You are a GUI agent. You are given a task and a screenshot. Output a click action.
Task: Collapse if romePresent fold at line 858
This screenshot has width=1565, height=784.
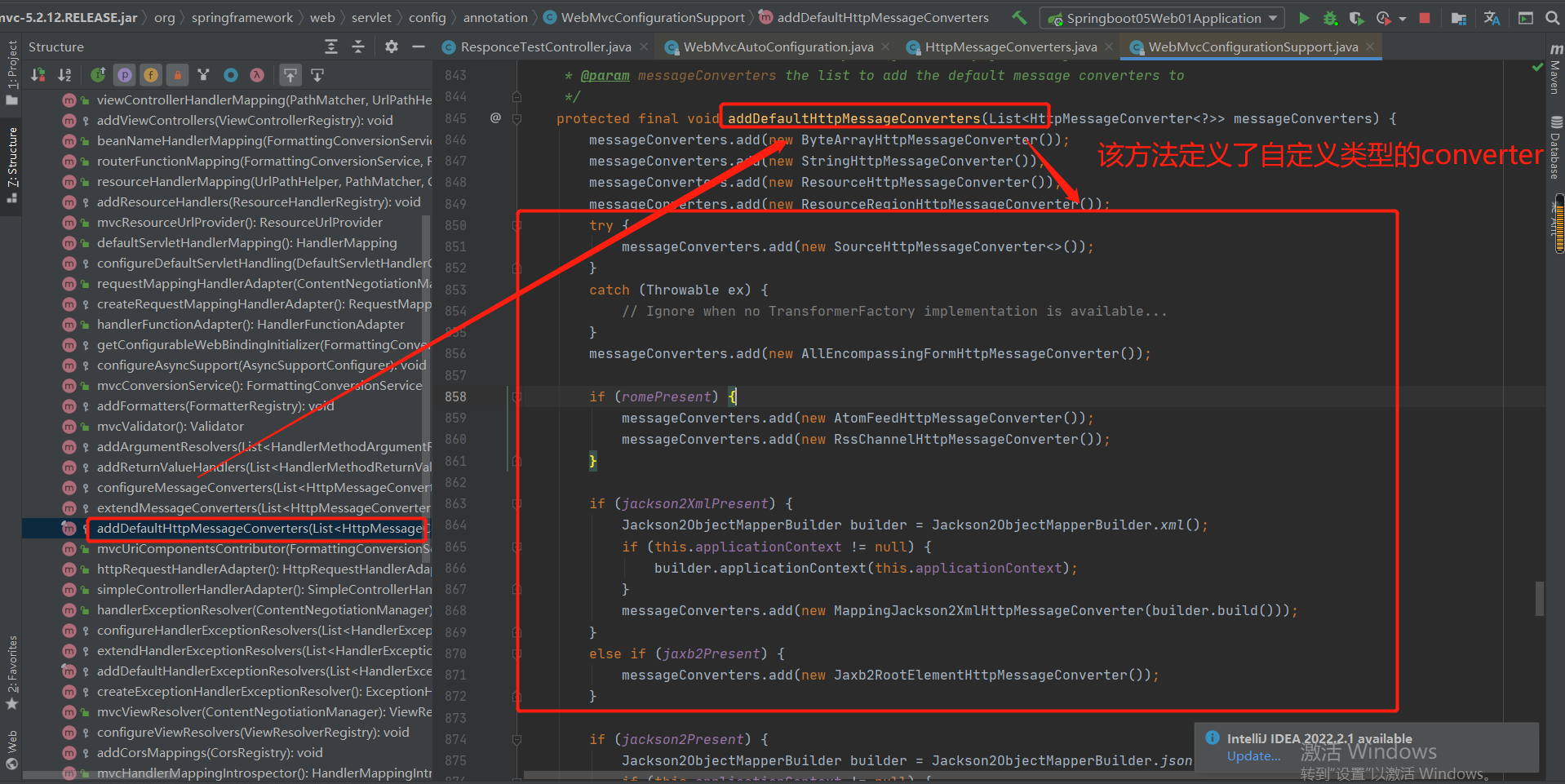coord(516,396)
